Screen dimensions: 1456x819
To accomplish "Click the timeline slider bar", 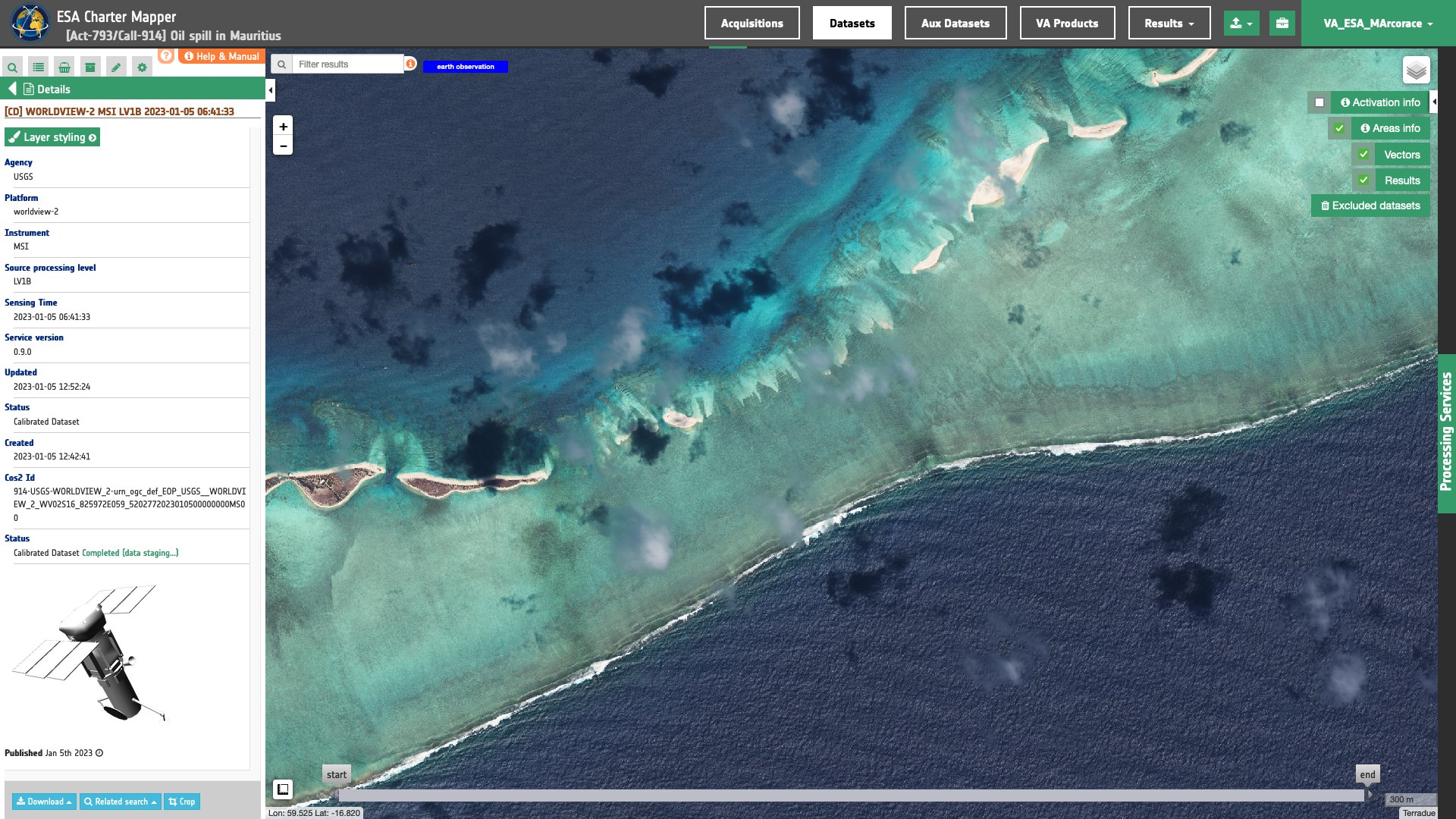I will 851,795.
